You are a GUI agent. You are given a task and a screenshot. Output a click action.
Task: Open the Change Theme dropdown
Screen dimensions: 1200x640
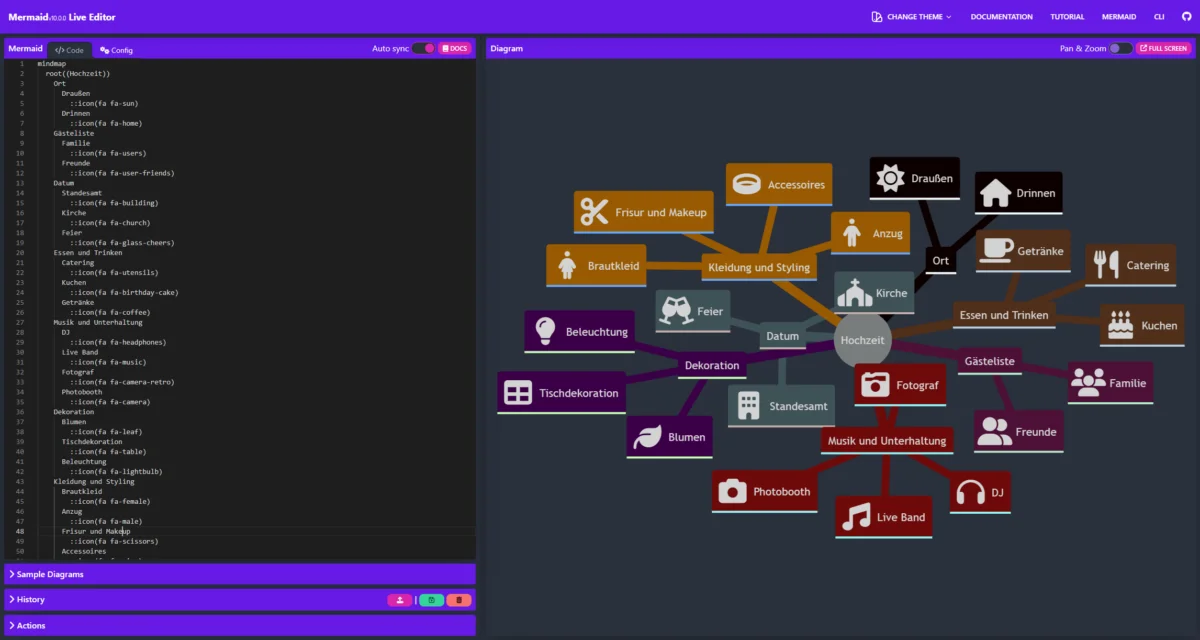point(911,17)
